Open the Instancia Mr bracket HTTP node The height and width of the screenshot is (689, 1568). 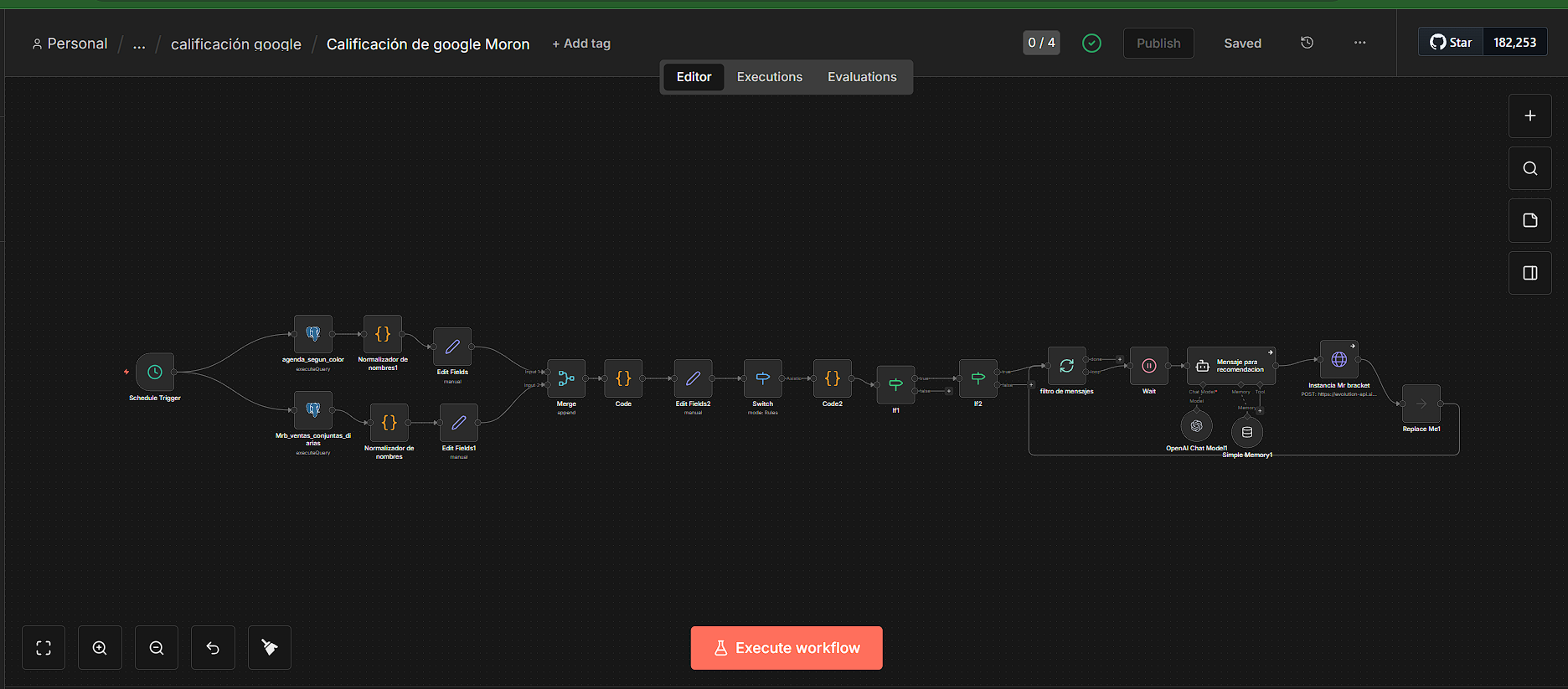[1339, 360]
